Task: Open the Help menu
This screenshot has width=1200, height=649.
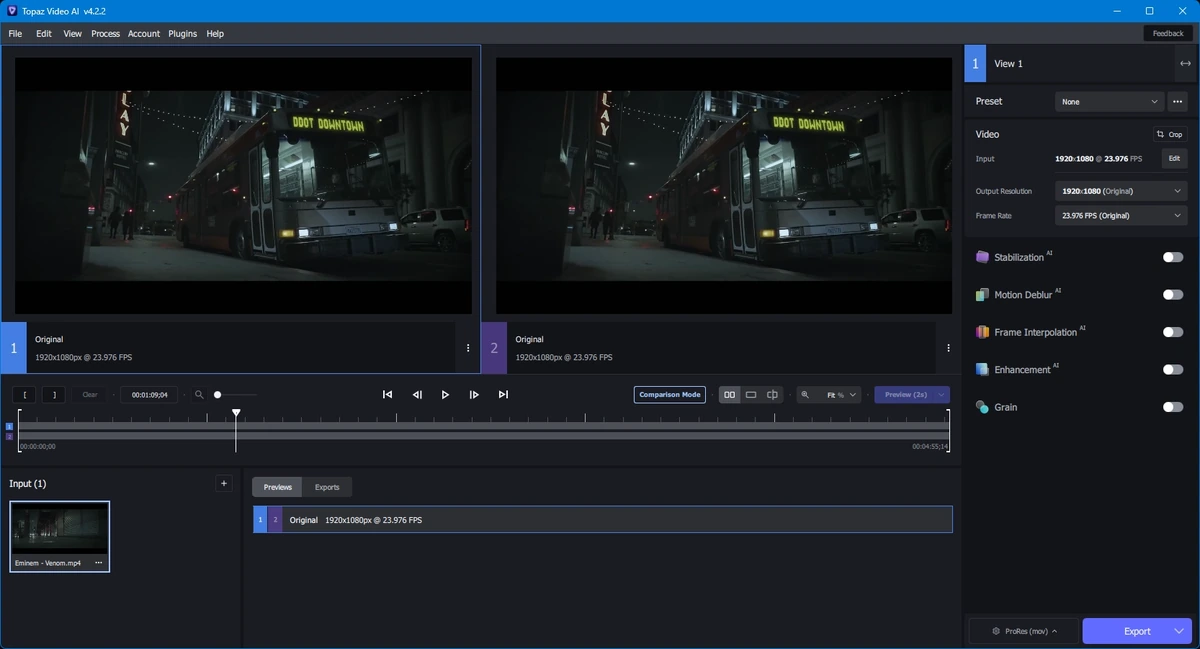Action: coord(215,34)
